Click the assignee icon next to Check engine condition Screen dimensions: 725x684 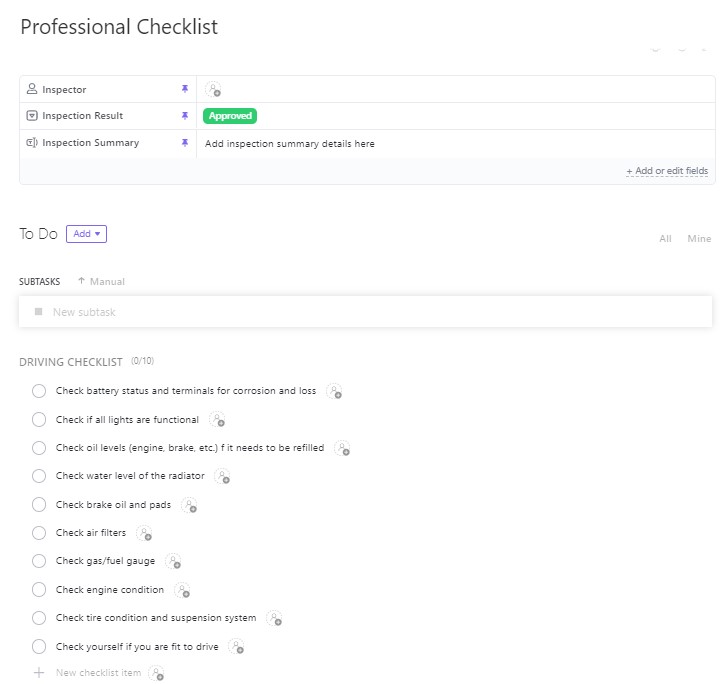tap(182, 590)
